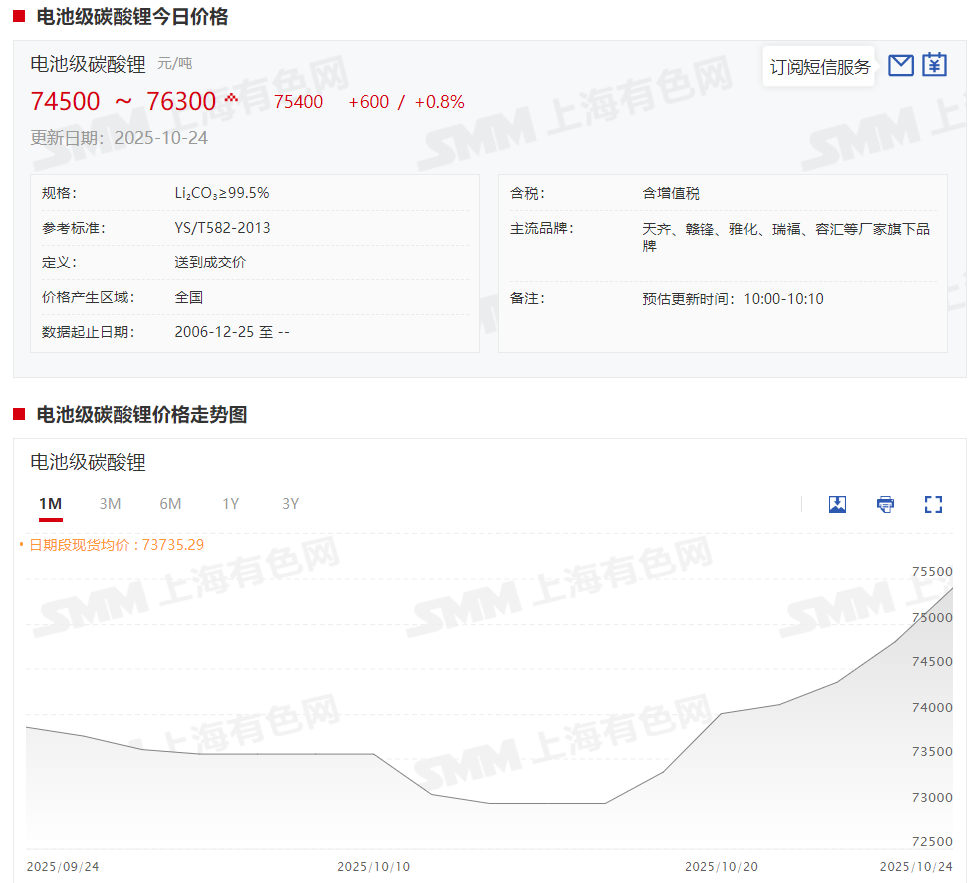This screenshot has height=883, width=976.
Task: Print the price trend chart
Action: click(x=885, y=504)
